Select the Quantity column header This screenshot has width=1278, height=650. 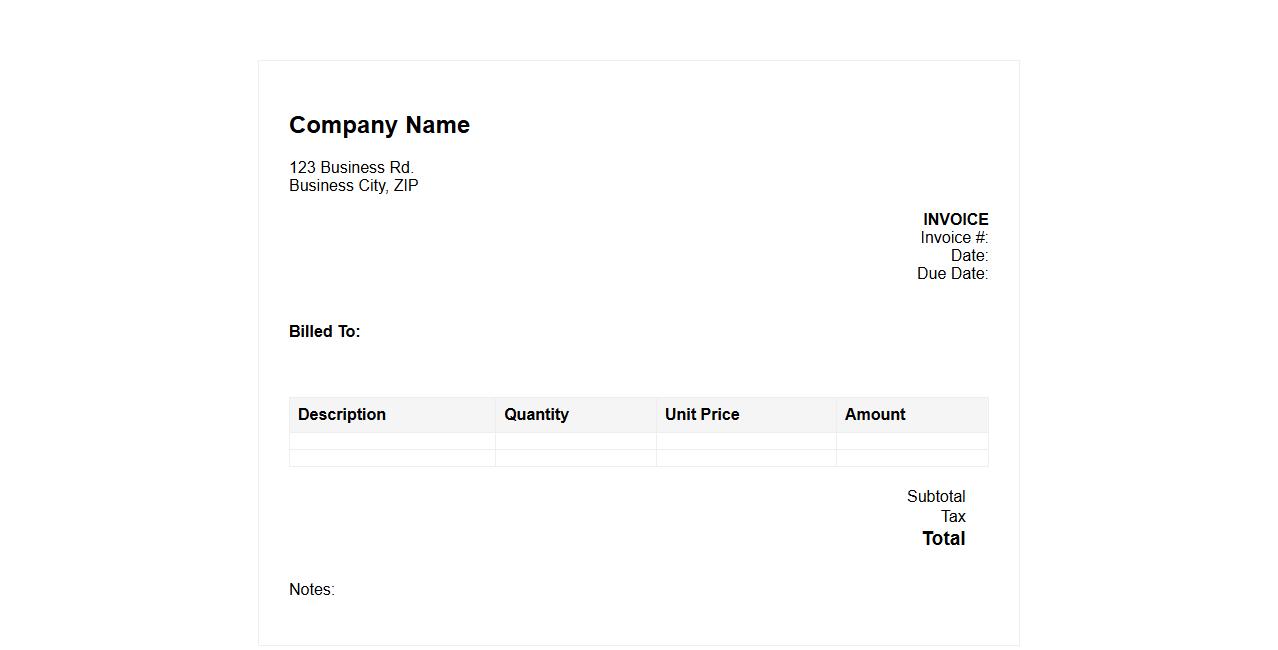536,414
